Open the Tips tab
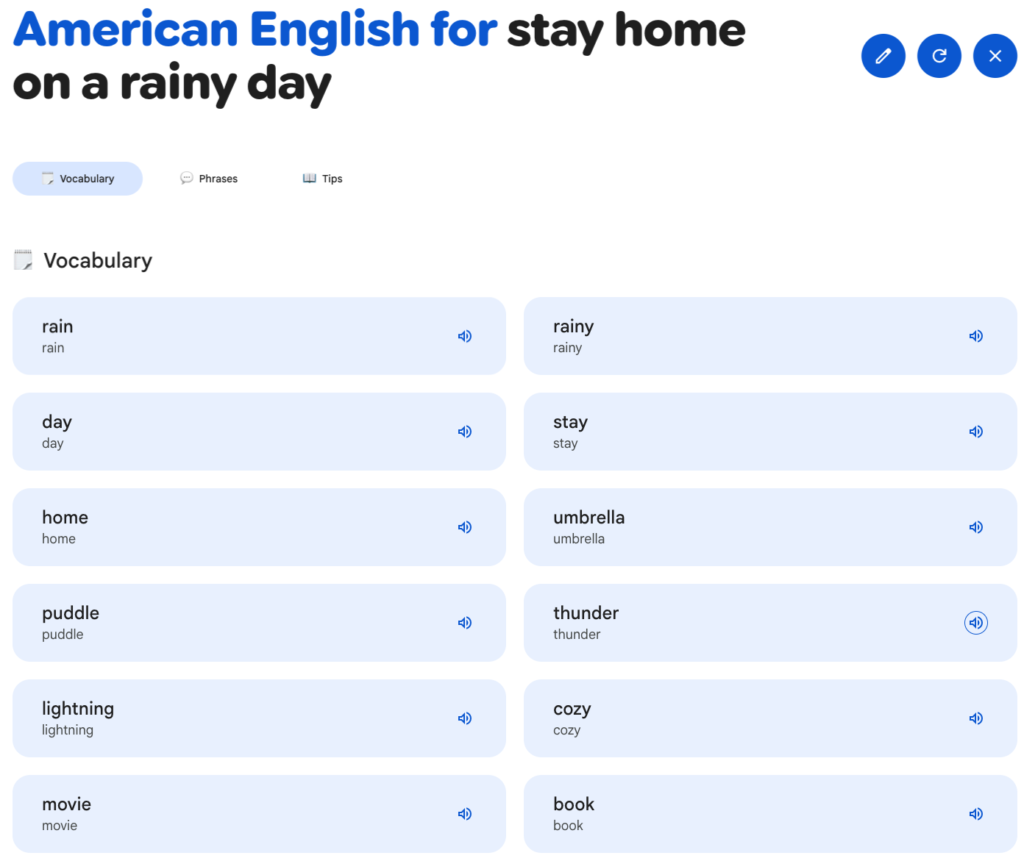 pos(323,178)
